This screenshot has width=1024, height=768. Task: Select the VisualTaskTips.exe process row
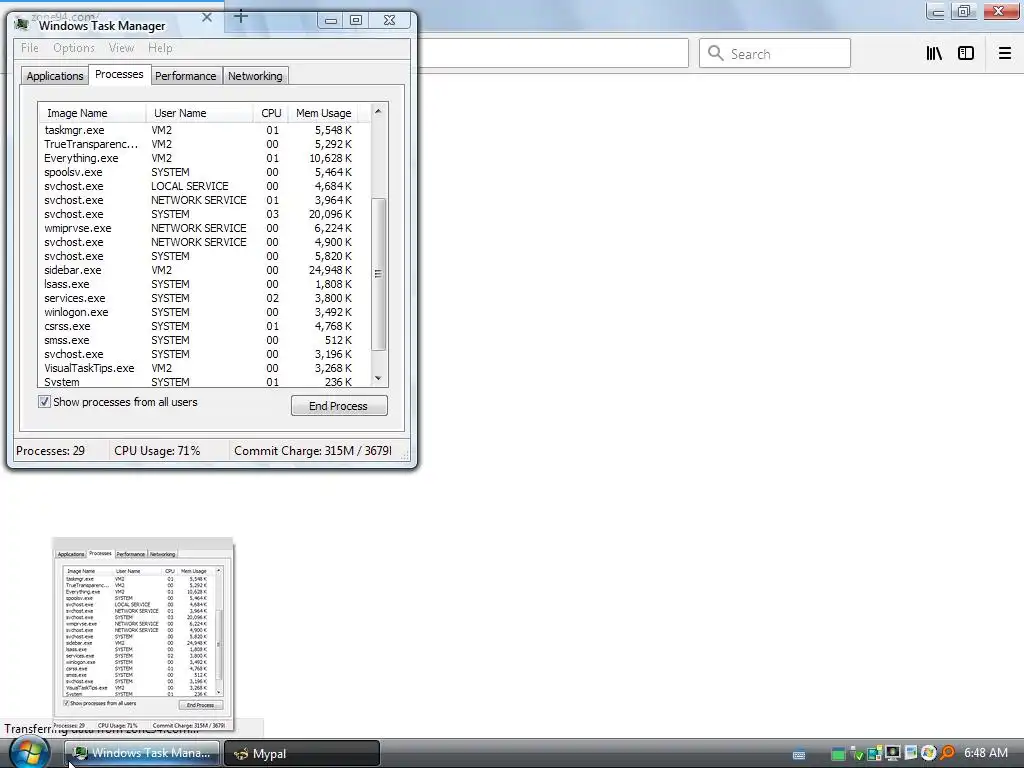(x=204, y=369)
